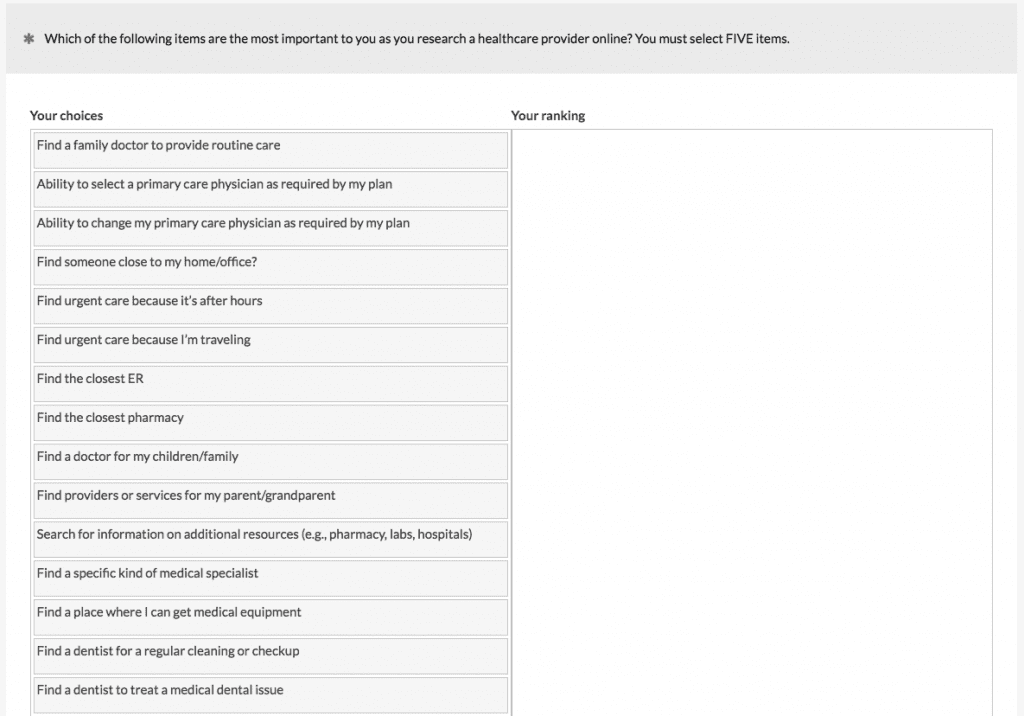Select 'Find a specific kind of medical specialist'
This screenshot has height=716, width=1024.
point(270,578)
